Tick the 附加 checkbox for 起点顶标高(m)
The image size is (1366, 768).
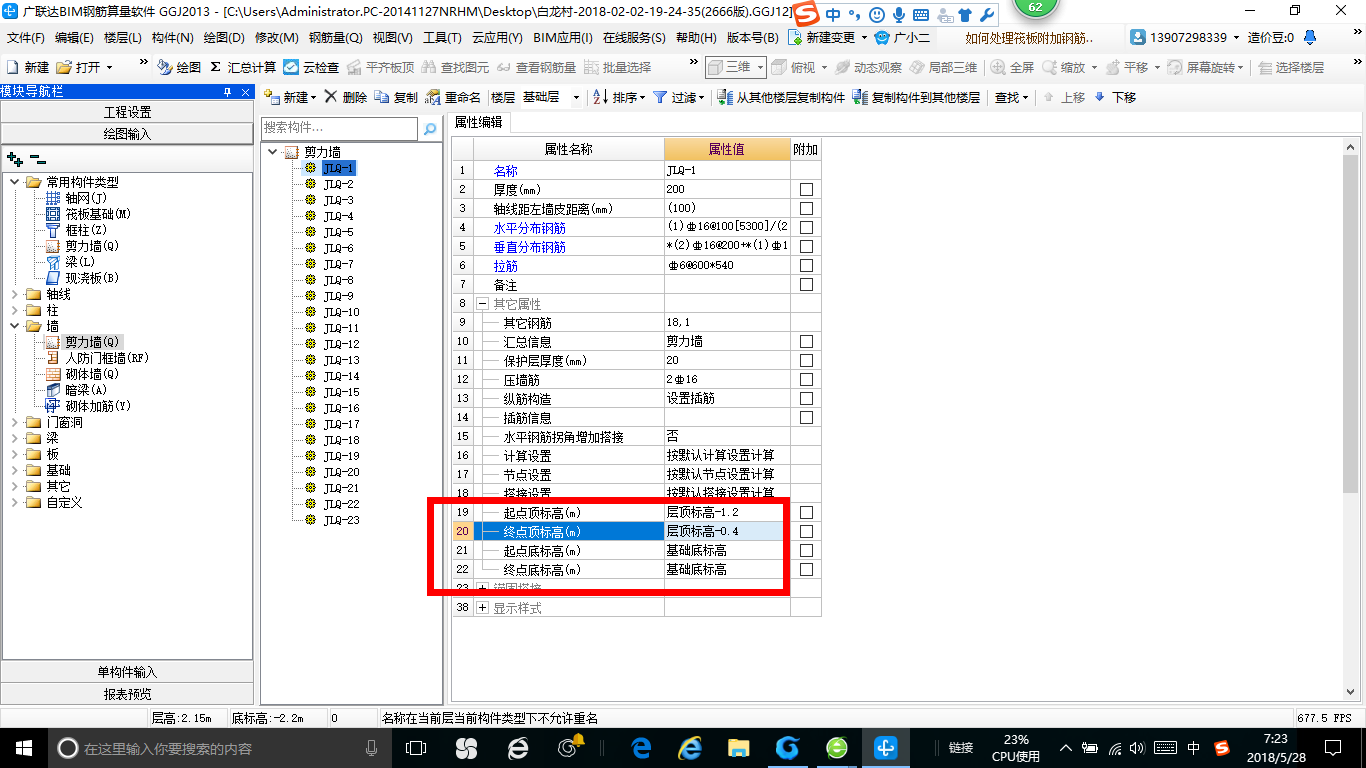tap(806, 512)
